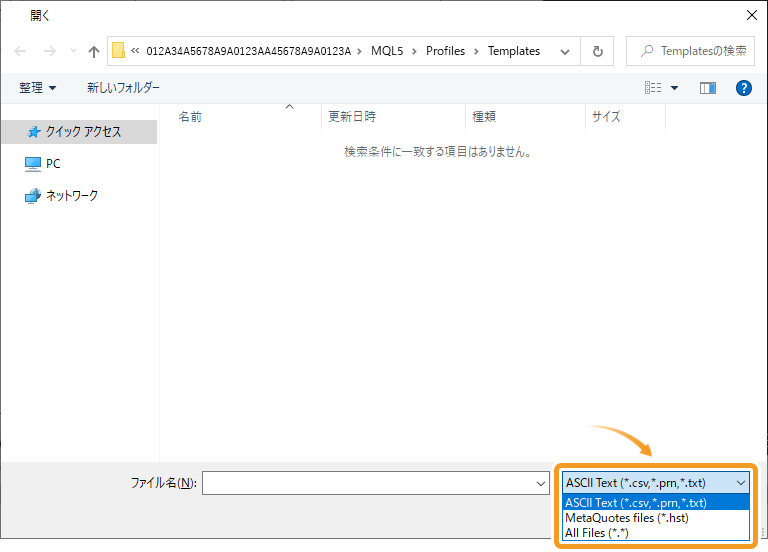The image size is (768, 552).
Task: Choose ASCII Text (*.csv,*.prn,*.txt) option in list
Action: click(x=656, y=503)
